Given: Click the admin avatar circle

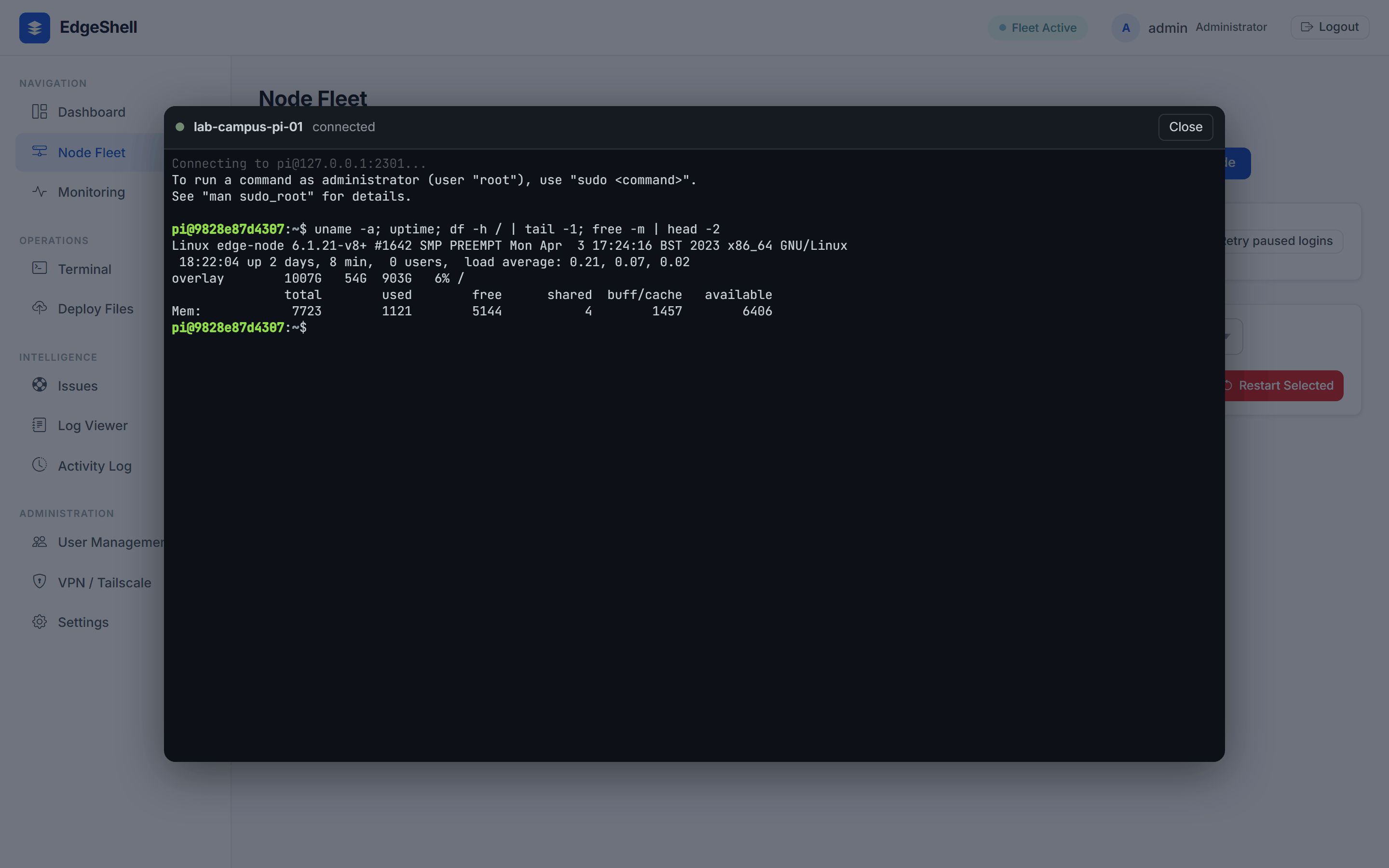Looking at the screenshot, I should point(1126,27).
